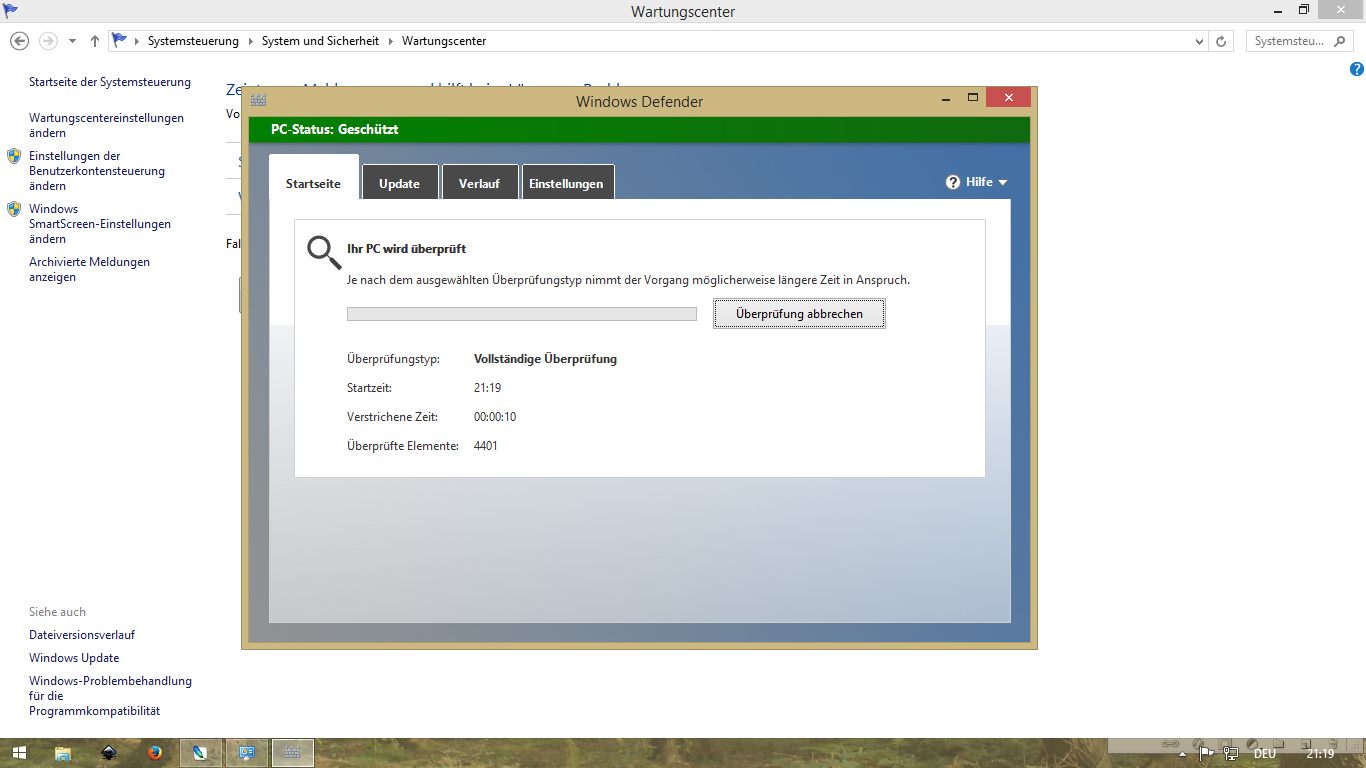
Task: Restore down the Wartungscenter window
Action: 1303,10
